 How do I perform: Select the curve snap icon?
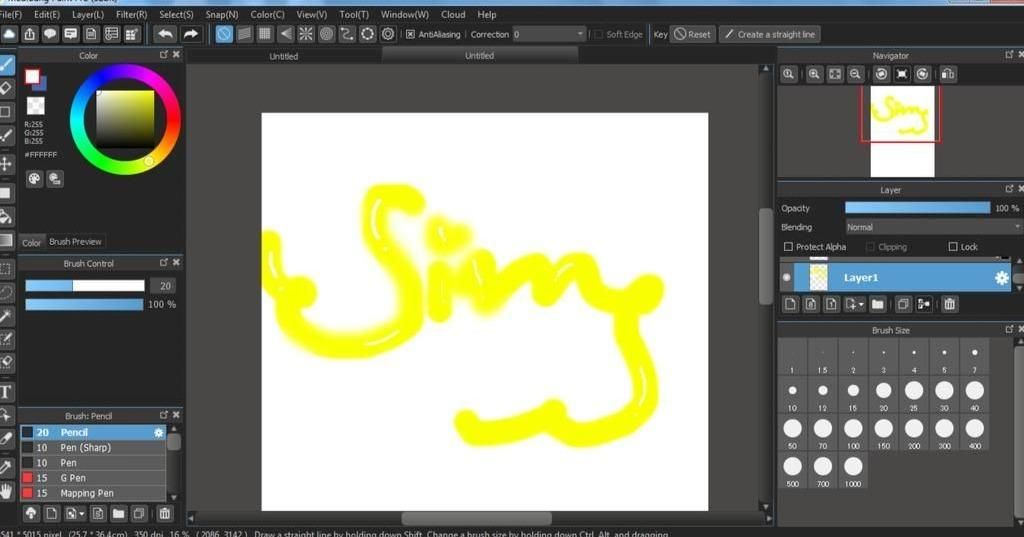point(347,34)
